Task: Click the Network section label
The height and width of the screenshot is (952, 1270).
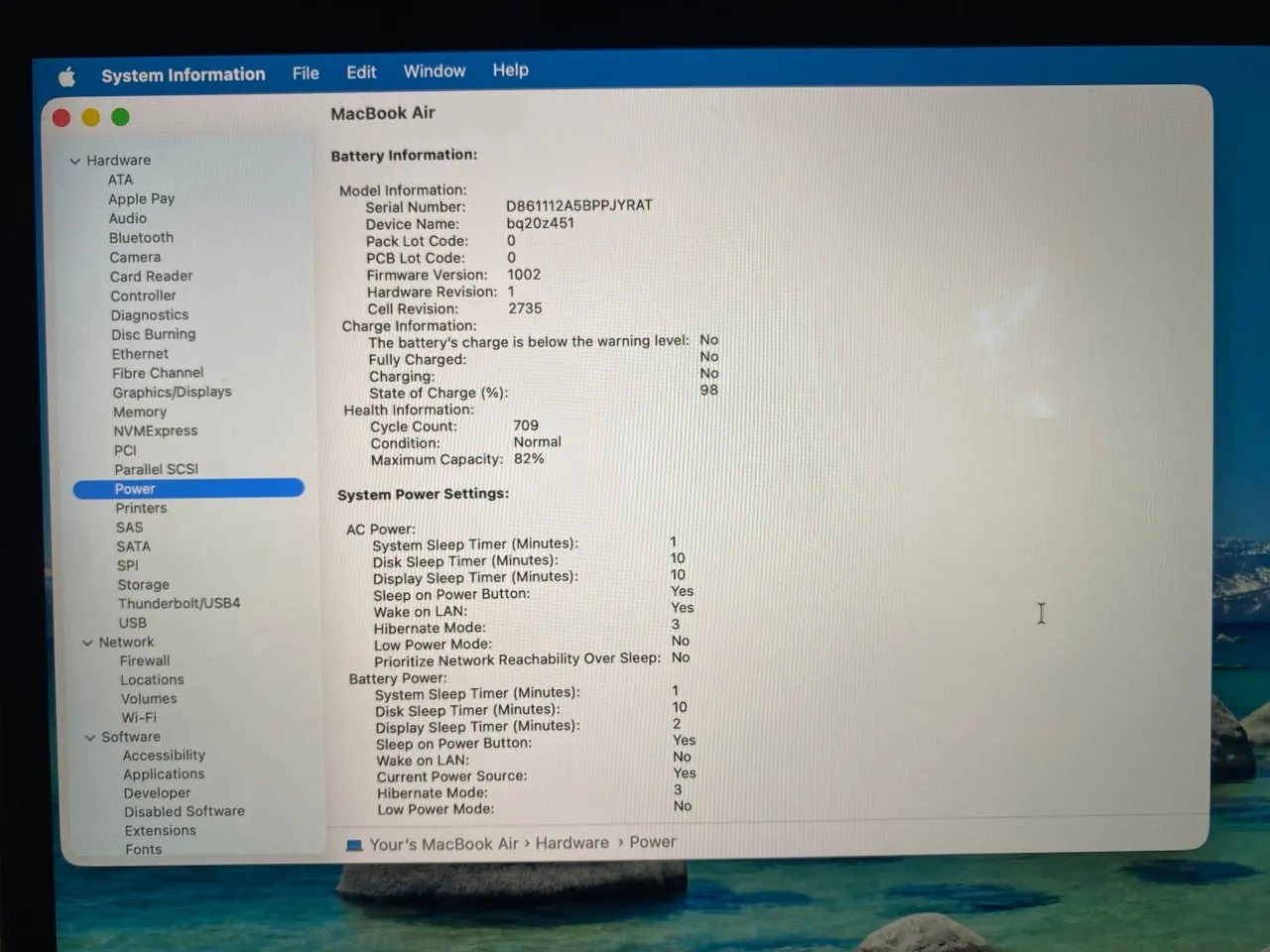Action: 126,642
